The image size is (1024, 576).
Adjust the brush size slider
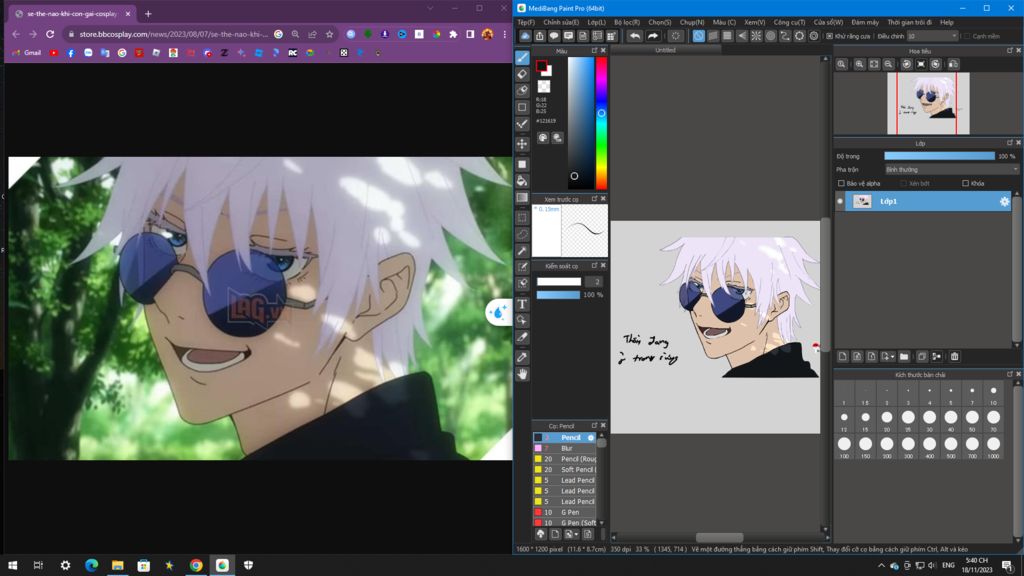coord(559,281)
